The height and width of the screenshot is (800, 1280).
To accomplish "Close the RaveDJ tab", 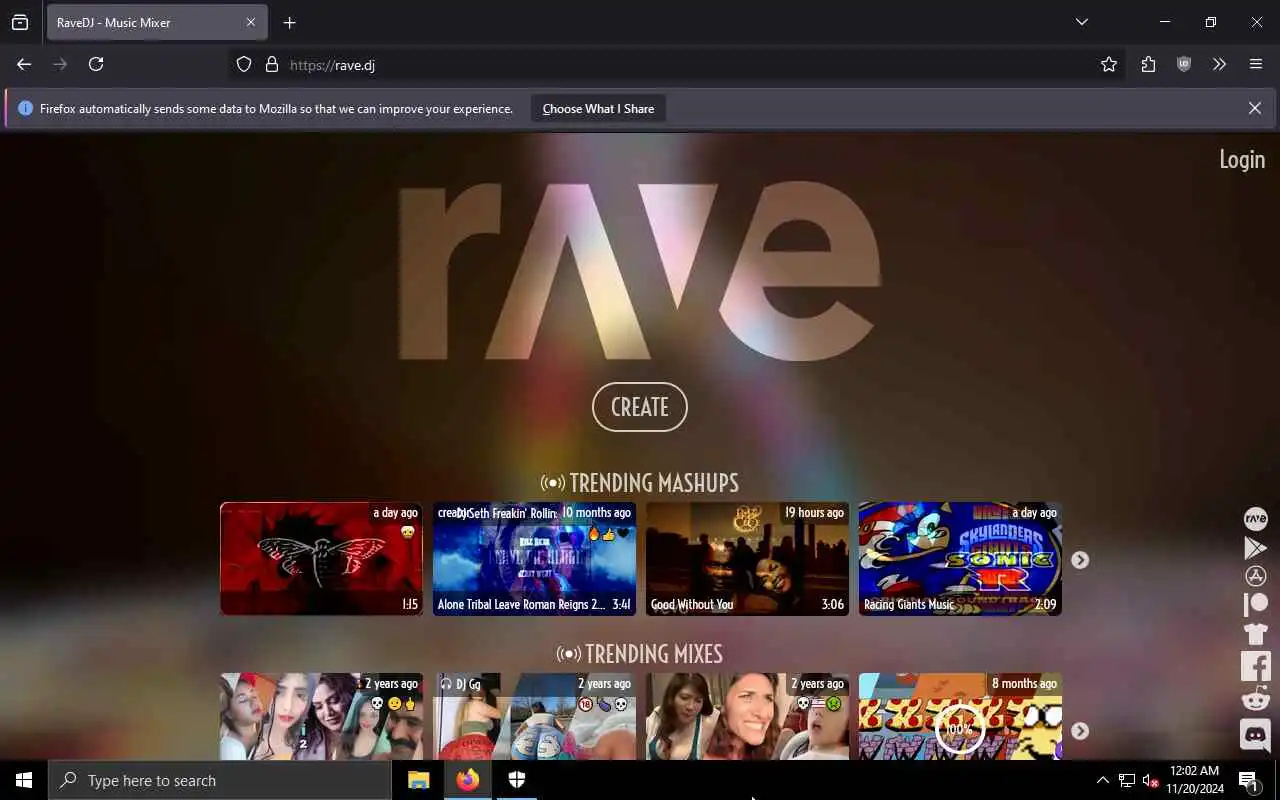I will [251, 22].
